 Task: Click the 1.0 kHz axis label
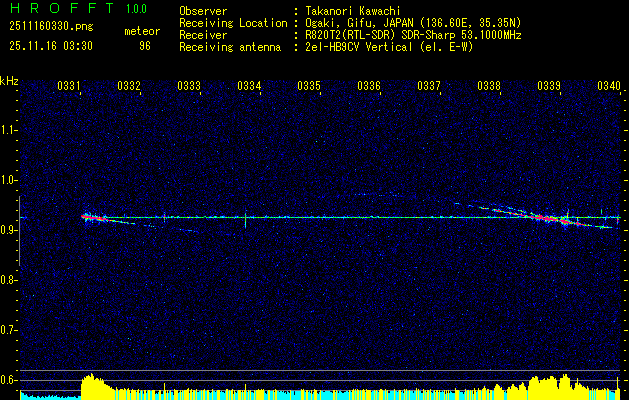pyautogui.click(x=8, y=180)
